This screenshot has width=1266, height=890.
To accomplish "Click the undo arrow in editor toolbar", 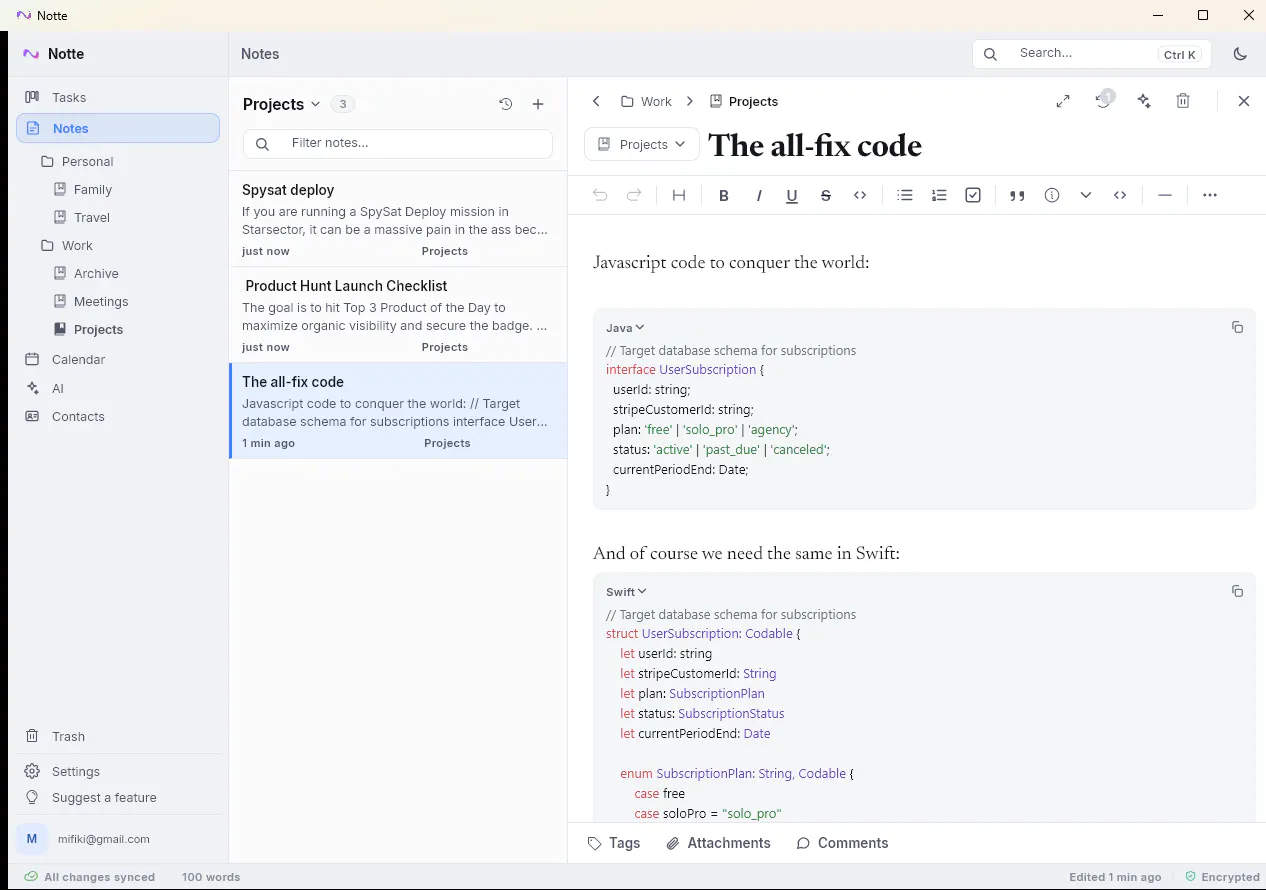I will (x=600, y=195).
